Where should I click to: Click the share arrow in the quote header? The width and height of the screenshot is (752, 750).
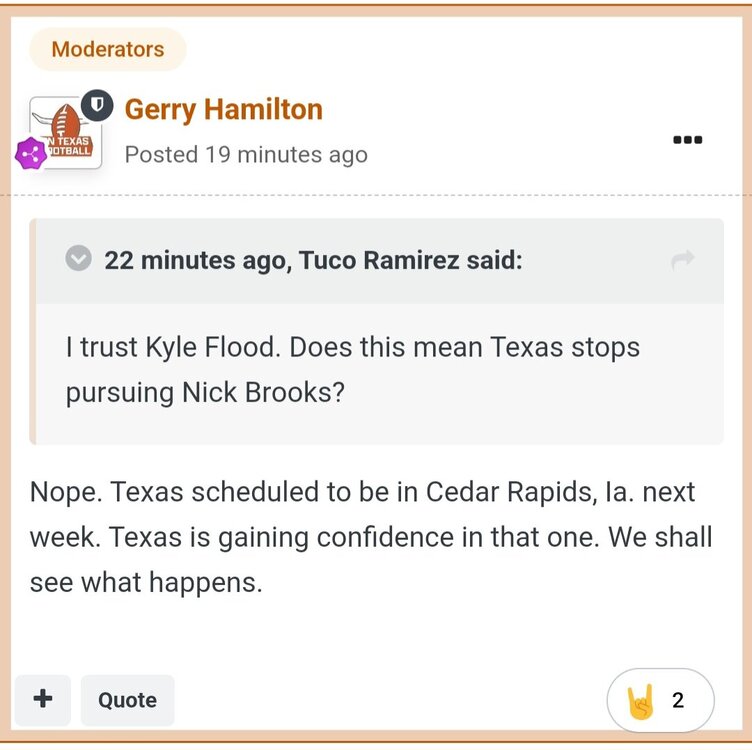click(683, 261)
